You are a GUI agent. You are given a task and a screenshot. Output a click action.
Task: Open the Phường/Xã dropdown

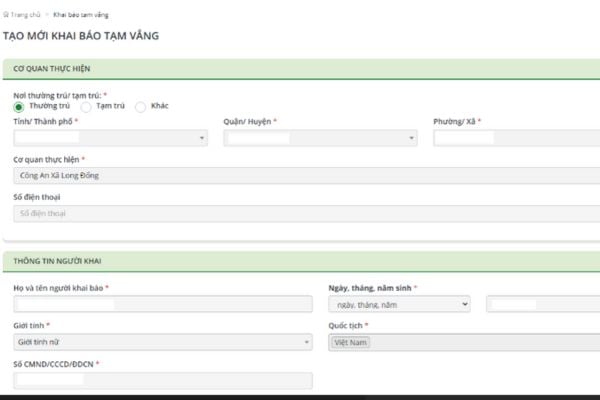click(x=516, y=138)
